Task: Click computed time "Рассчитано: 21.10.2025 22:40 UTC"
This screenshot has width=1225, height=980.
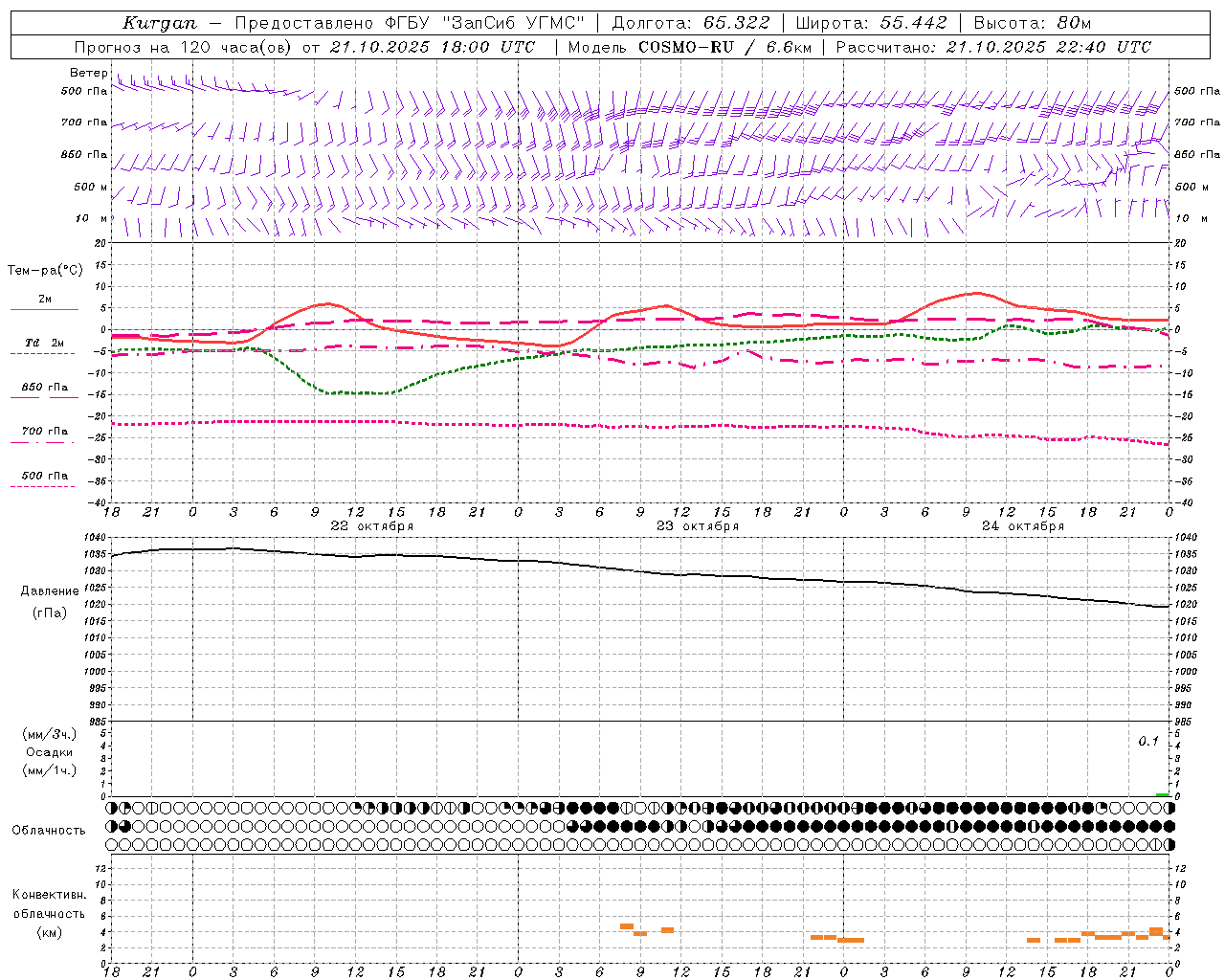Action: click(x=993, y=47)
